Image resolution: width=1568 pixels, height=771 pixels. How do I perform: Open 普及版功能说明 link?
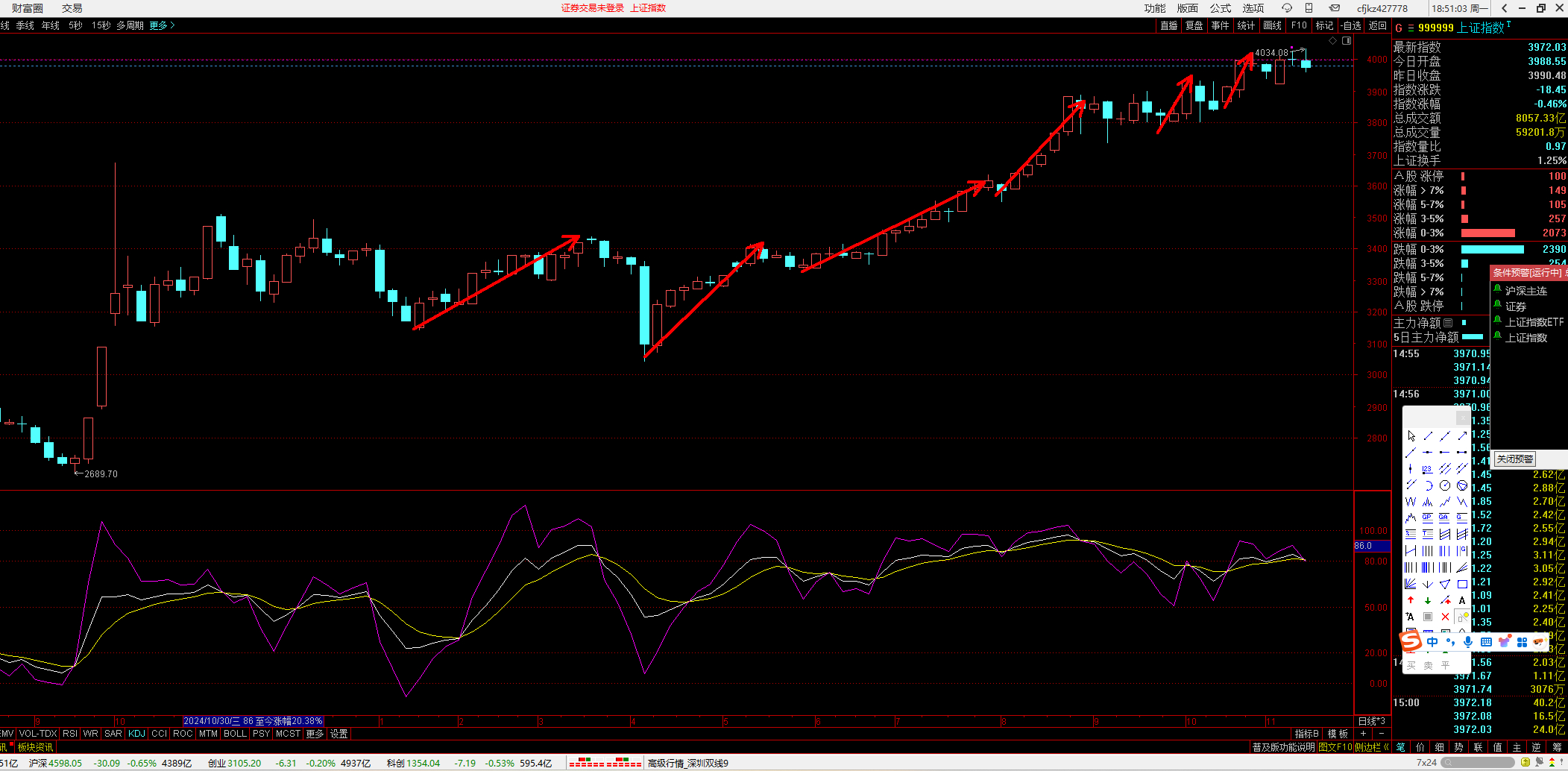[1283, 746]
